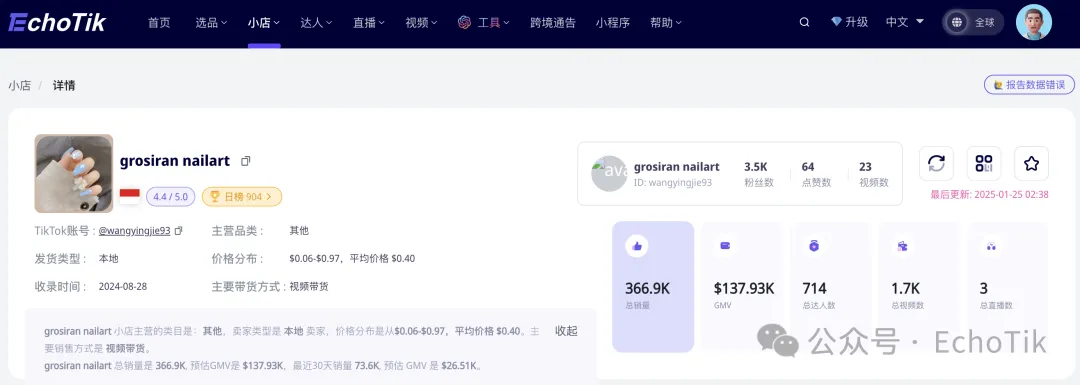Open the 日榜 904 ranking badge
The width and height of the screenshot is (1080, 385).
coord(242,196)
